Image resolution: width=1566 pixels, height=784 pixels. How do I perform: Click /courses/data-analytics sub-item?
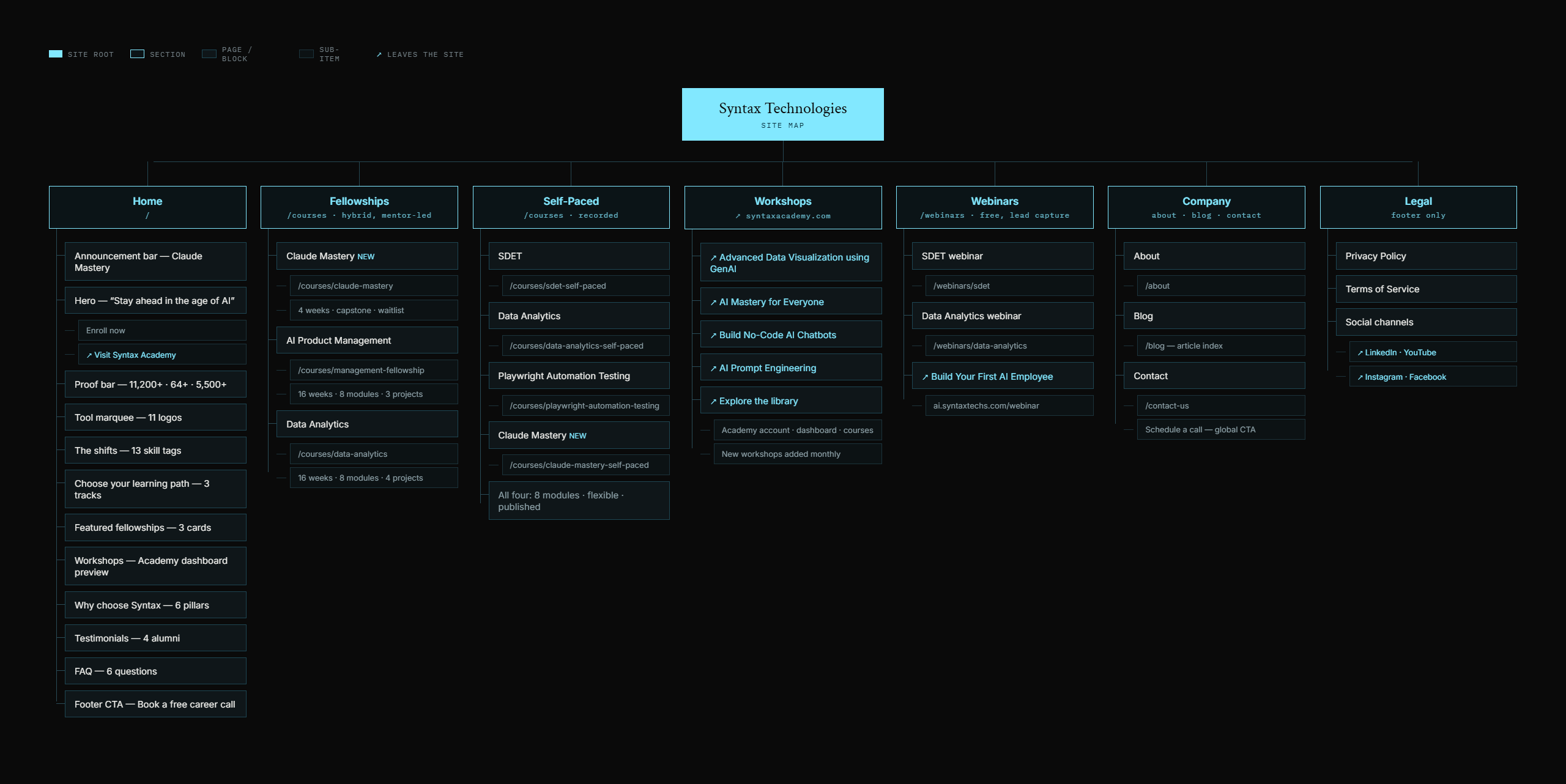click(x=374, y=454)
